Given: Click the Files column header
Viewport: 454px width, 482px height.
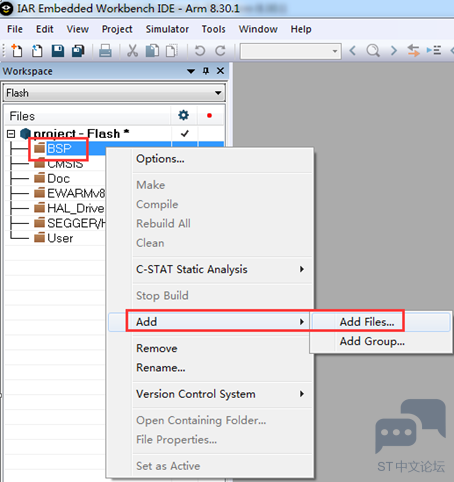Looking at the screenshot, I should point(88,116).
